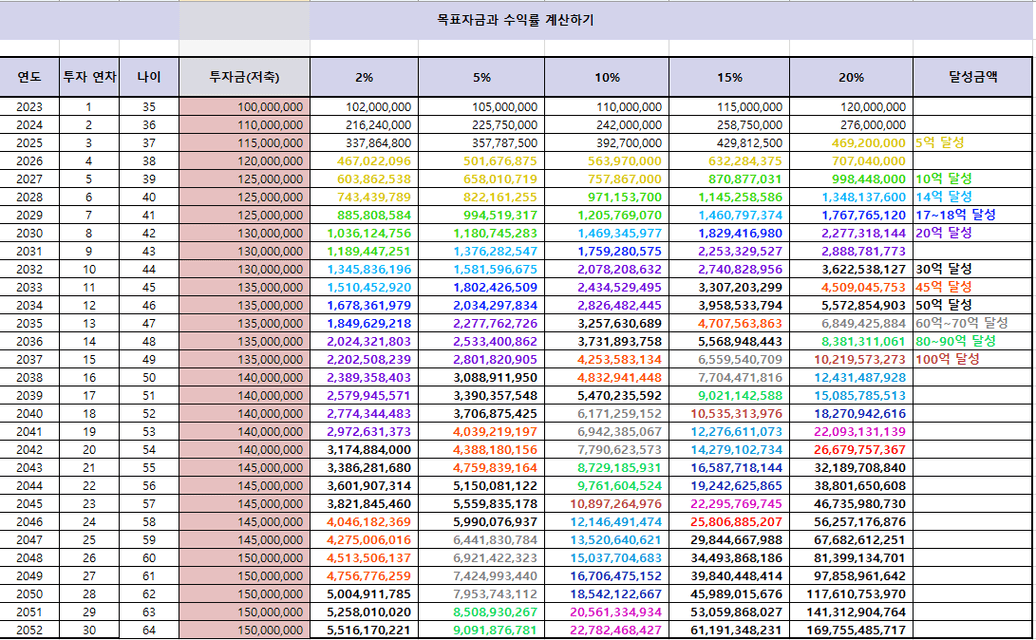
Task: Select the 10% return rate header
Action: click(x=606, y=77)
